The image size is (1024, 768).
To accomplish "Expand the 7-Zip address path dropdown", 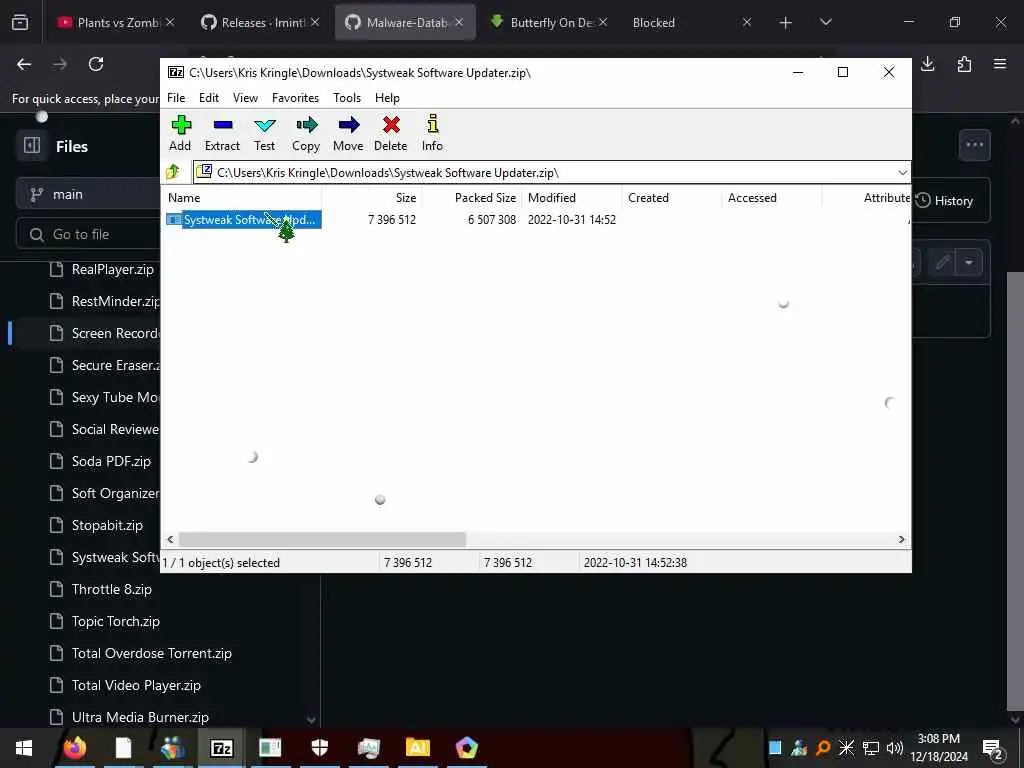I will coord(903,172).
